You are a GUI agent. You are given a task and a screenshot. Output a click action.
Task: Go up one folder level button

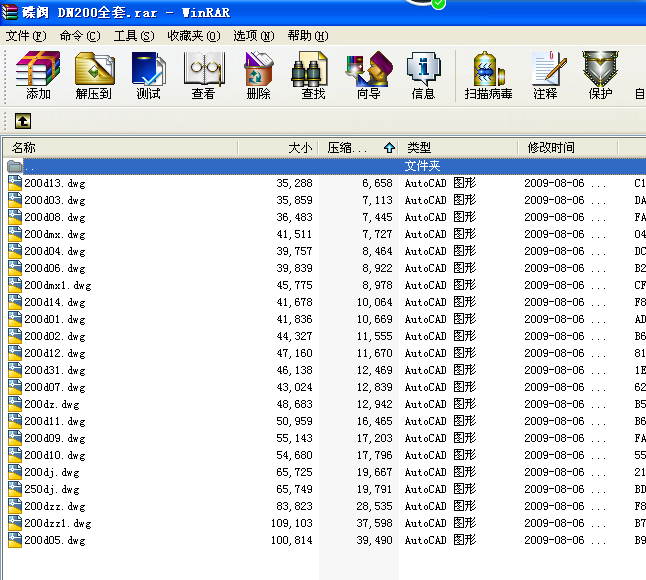click(22, 121)
